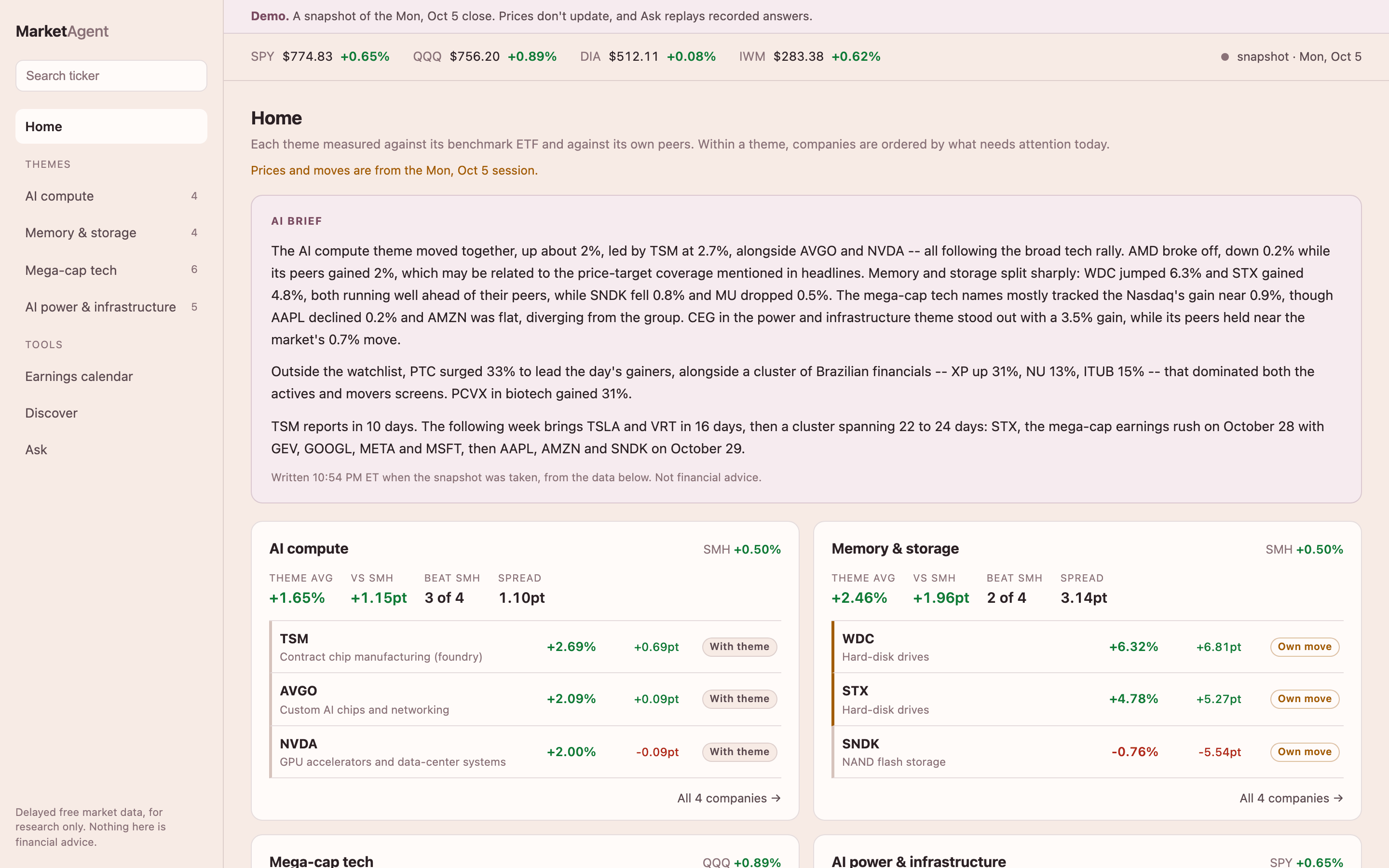The width and height of the screenshot is (1389, 868).
Task: Click TSM's +2.69% change value
Action: point(571,647)
